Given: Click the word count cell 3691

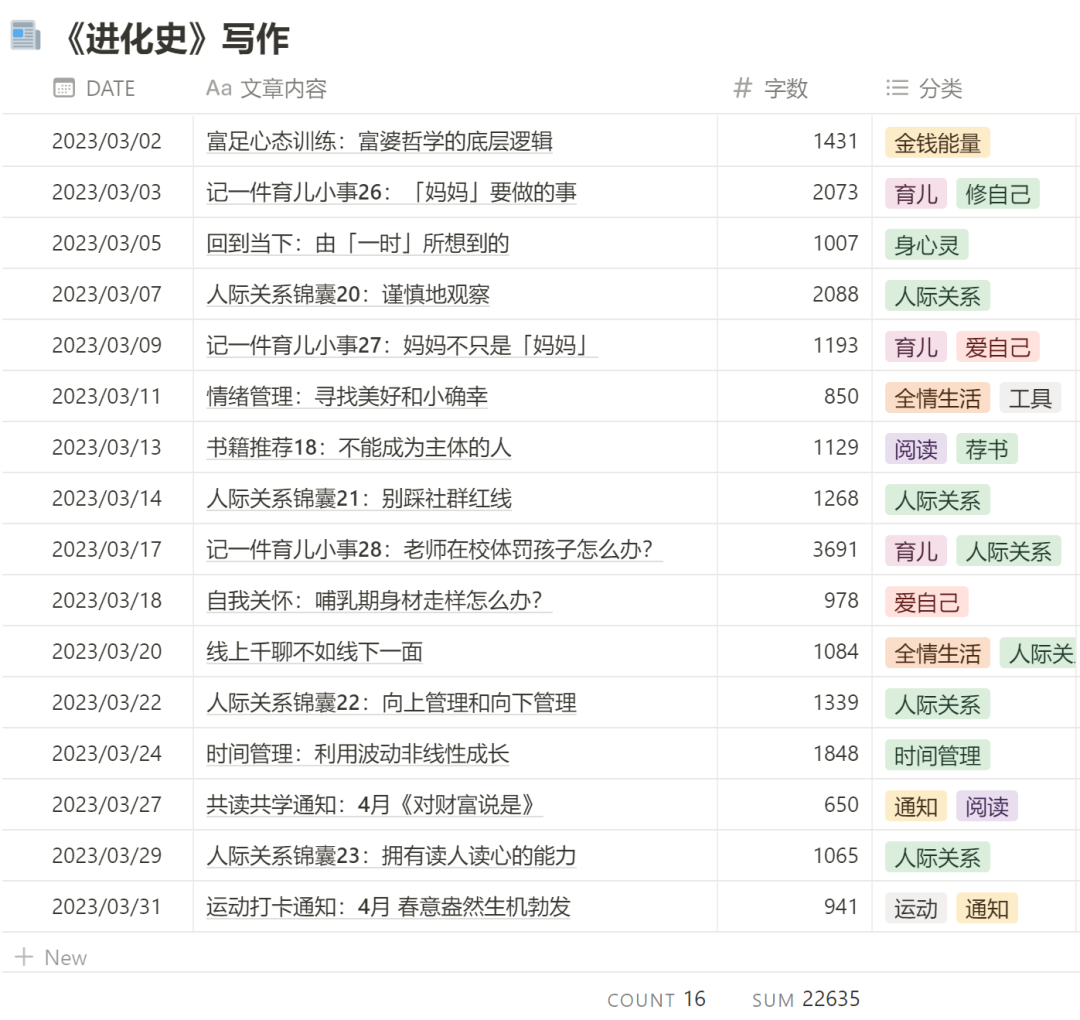Looking at the screenshot, I should [835, 550].
